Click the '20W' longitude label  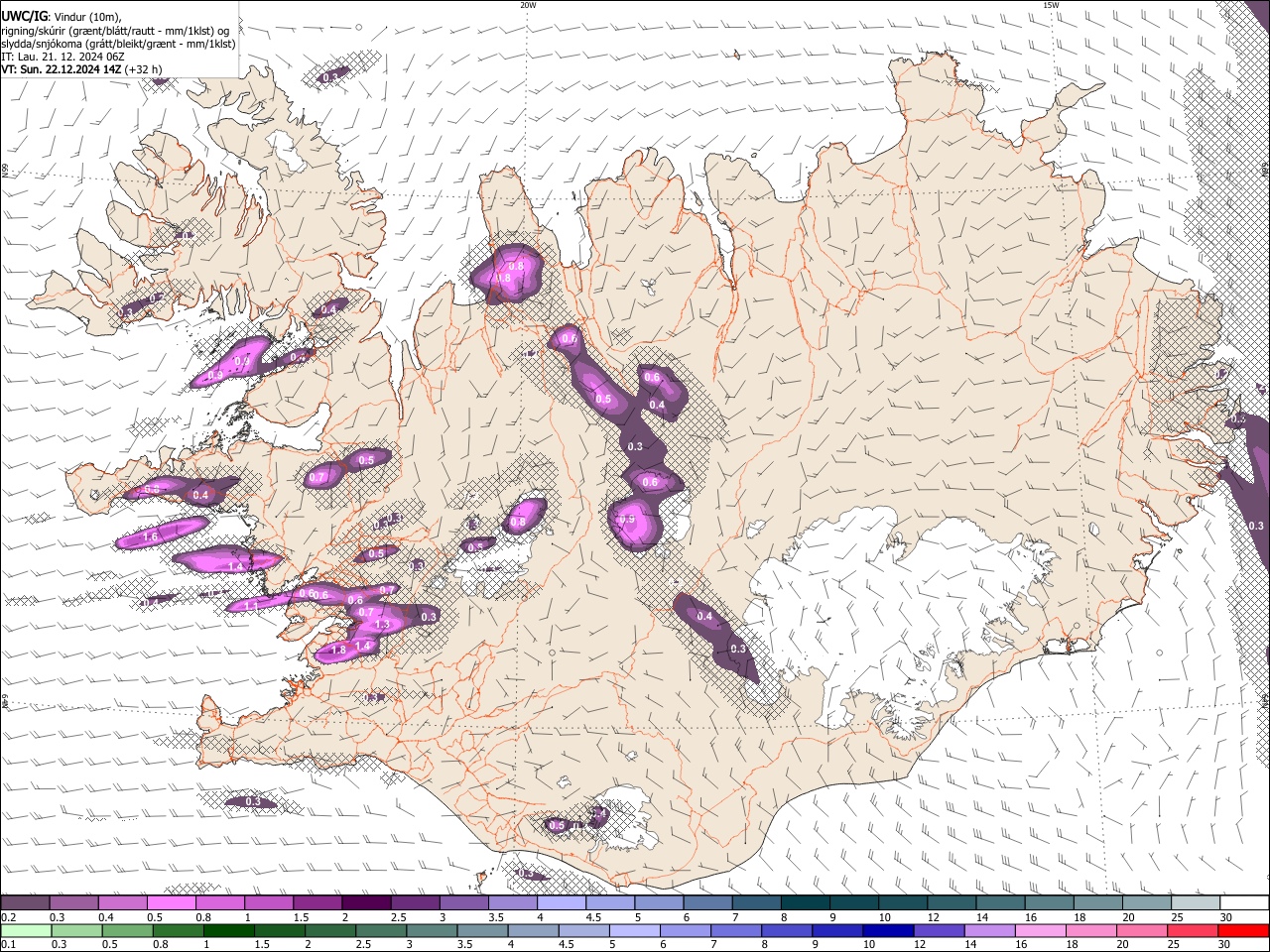click(528, 5)
